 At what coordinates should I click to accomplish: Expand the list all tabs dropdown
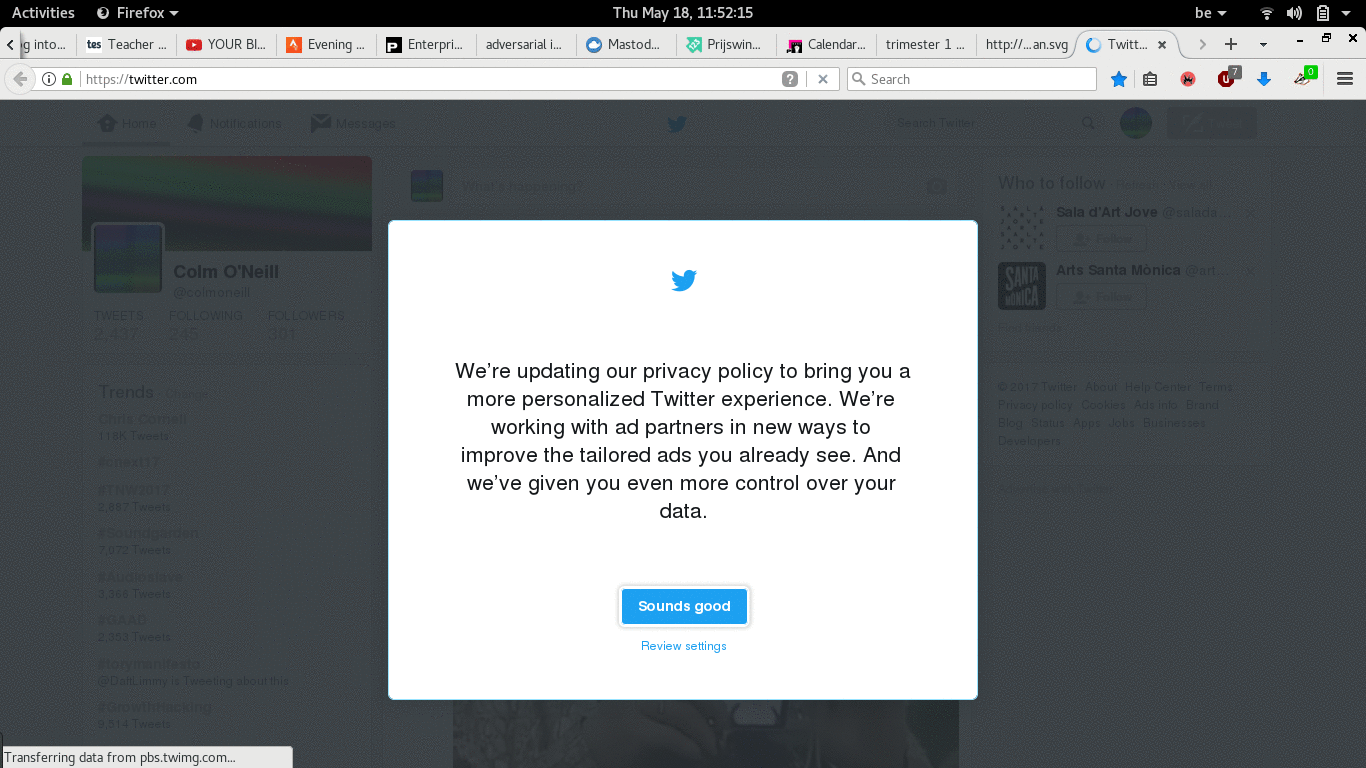pos(1263,44)
